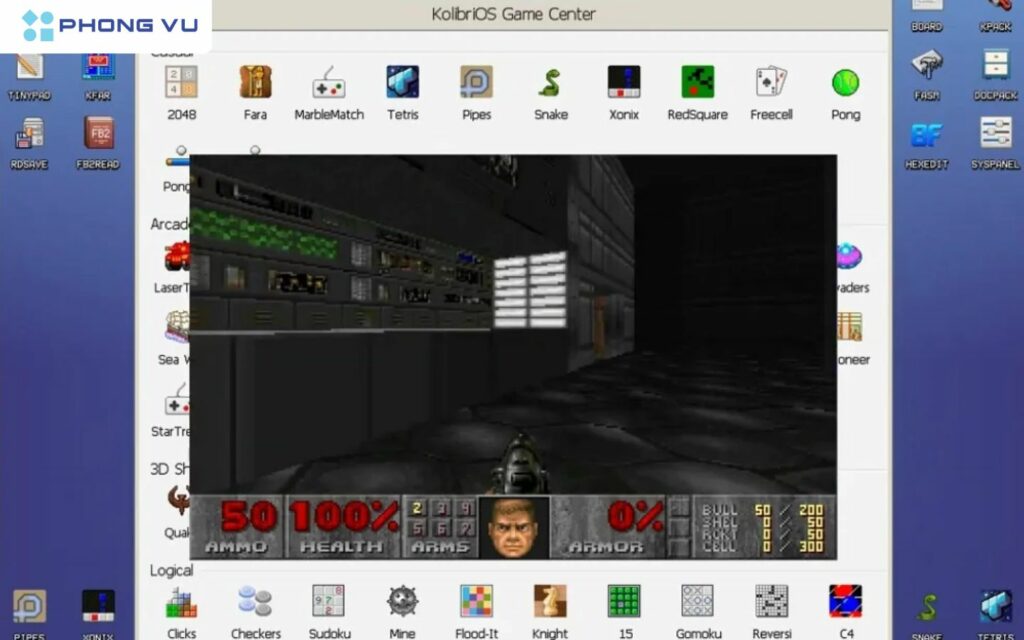Click the 50 AMMO counter in Doom
1024x640 pixels.
[x=238, y=526]
